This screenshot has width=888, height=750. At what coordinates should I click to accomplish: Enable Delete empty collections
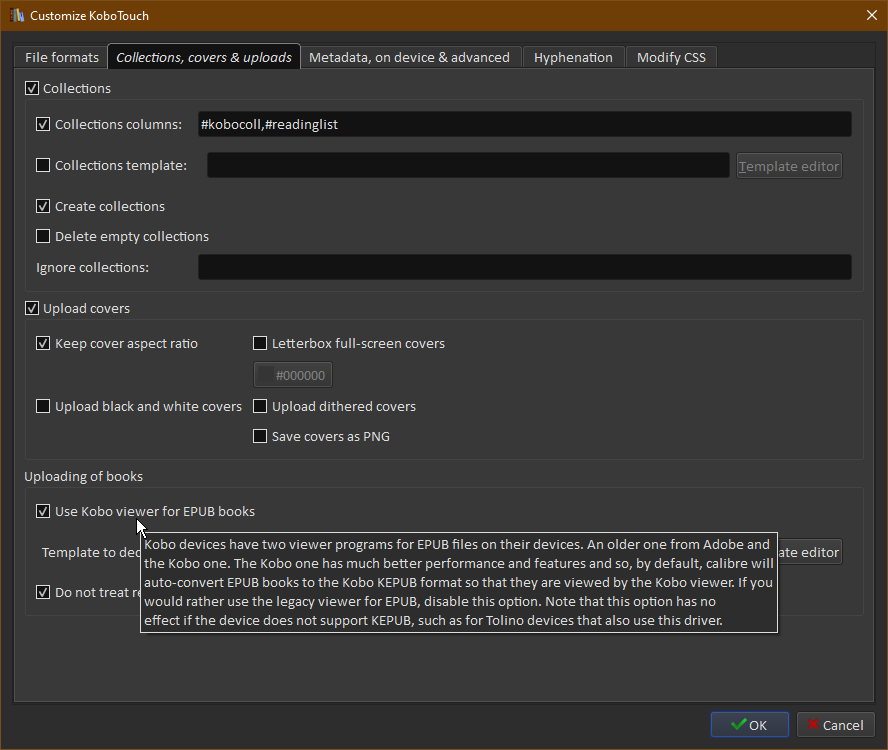[x=43, y=236]
